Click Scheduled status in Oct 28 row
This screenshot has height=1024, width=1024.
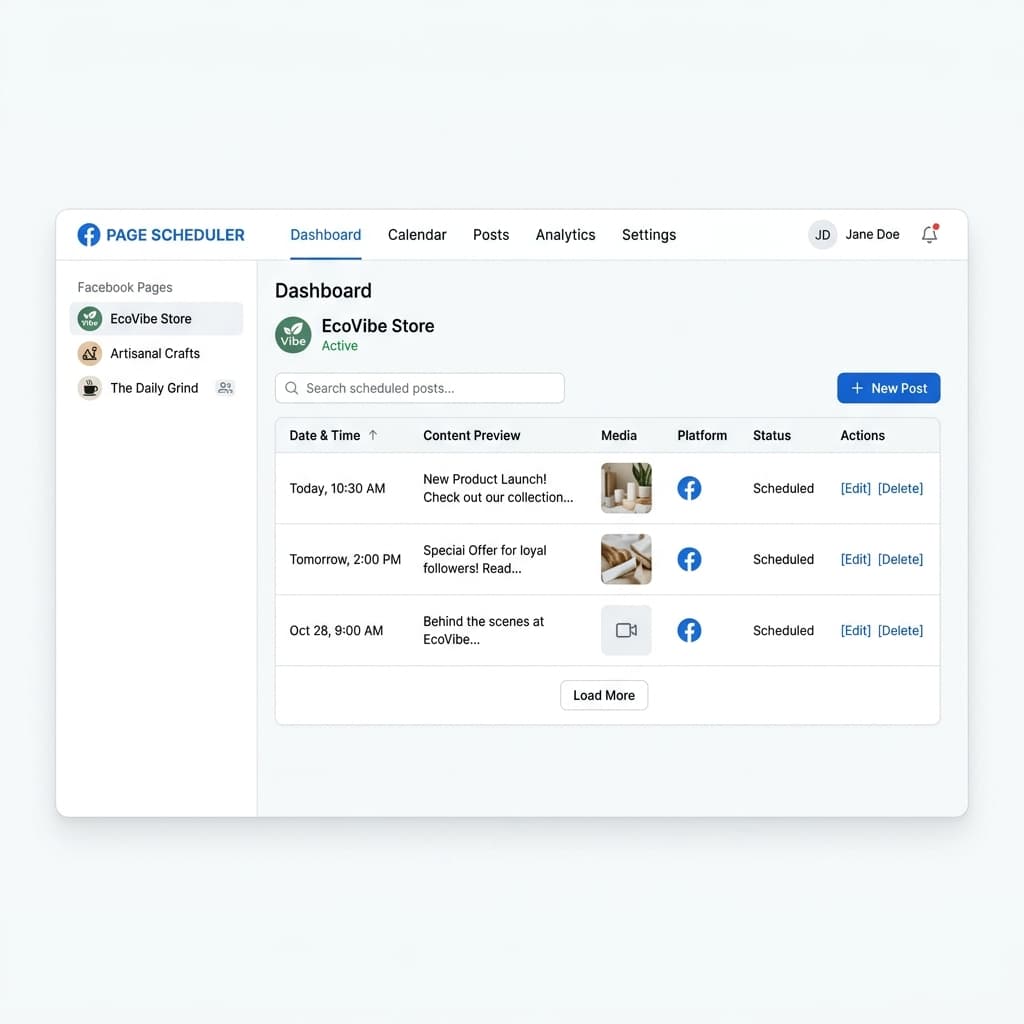[783, 630]
